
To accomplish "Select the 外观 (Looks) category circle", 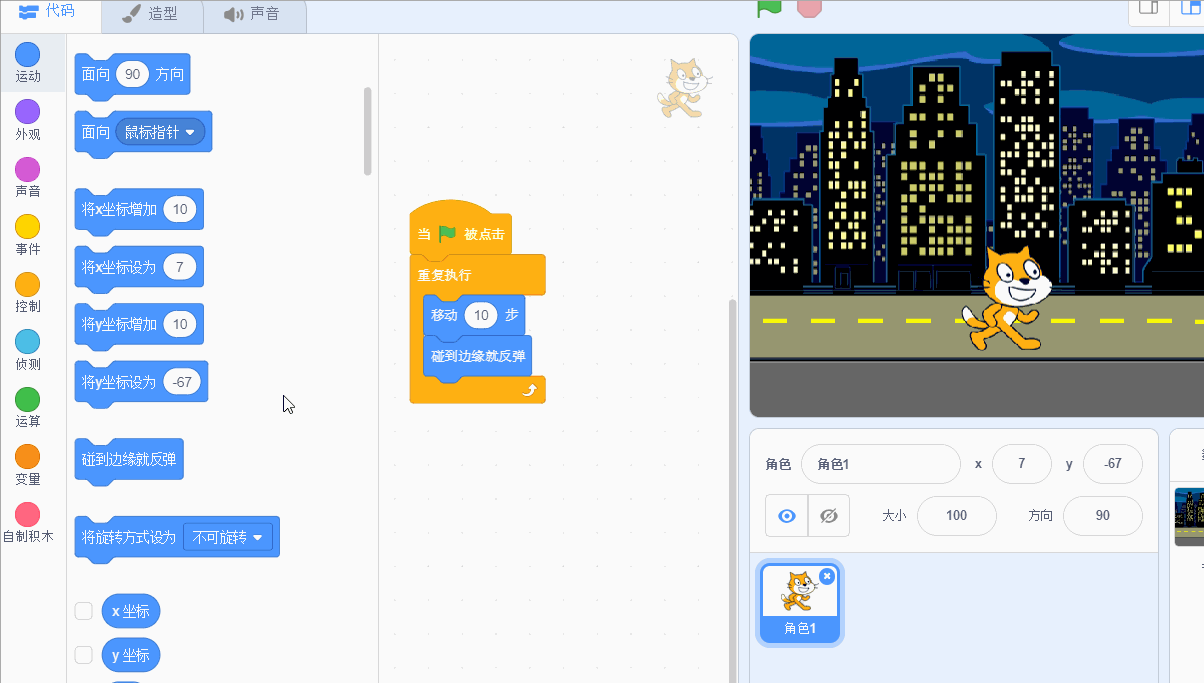I will tap(28, 111).
